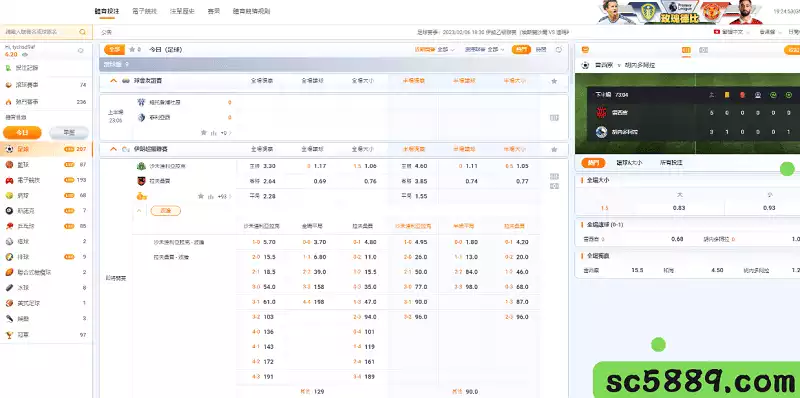Toggle balance visibility eye icon next to 4.20
The width and height of the screenshot is (800, 398).
pos(24,55)
